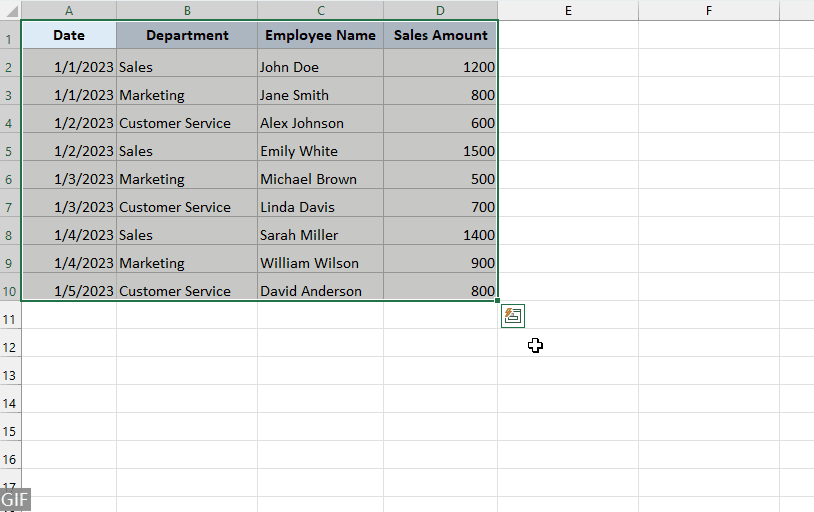Select row 1 header

pyautogui.click(x=10, y=38)
